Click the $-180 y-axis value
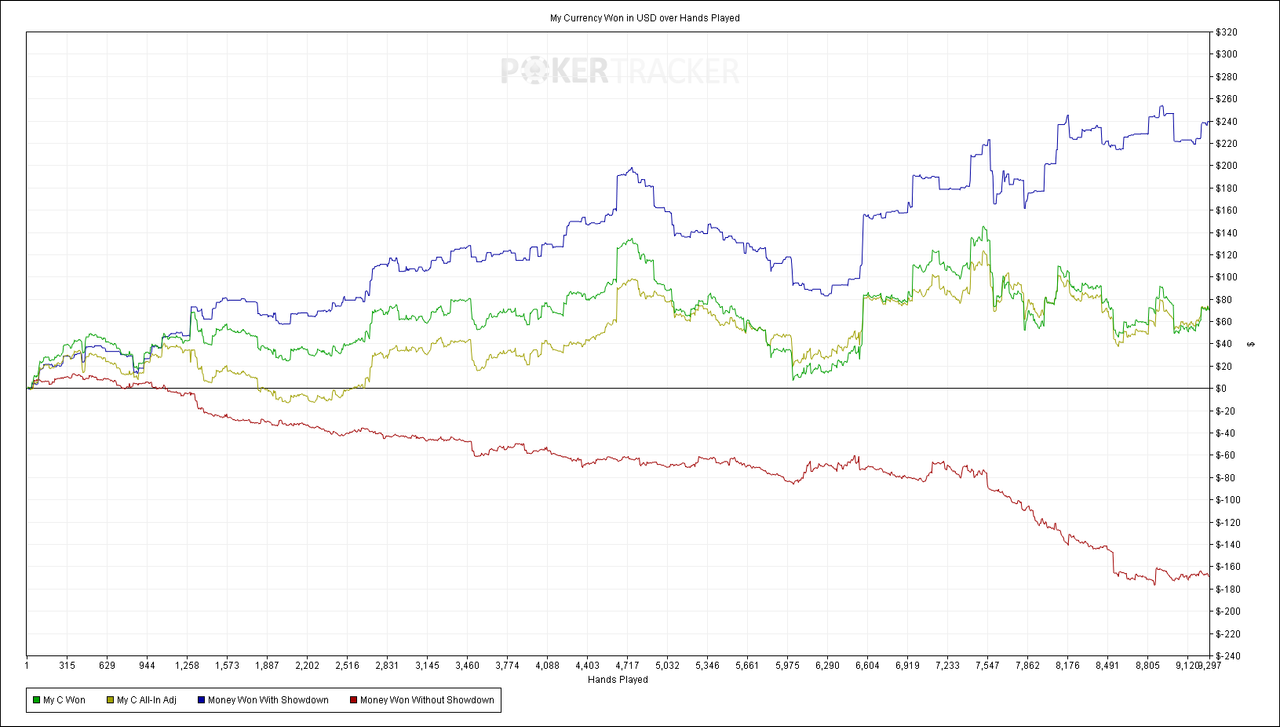The image size is (1280, 727). 1227,589
